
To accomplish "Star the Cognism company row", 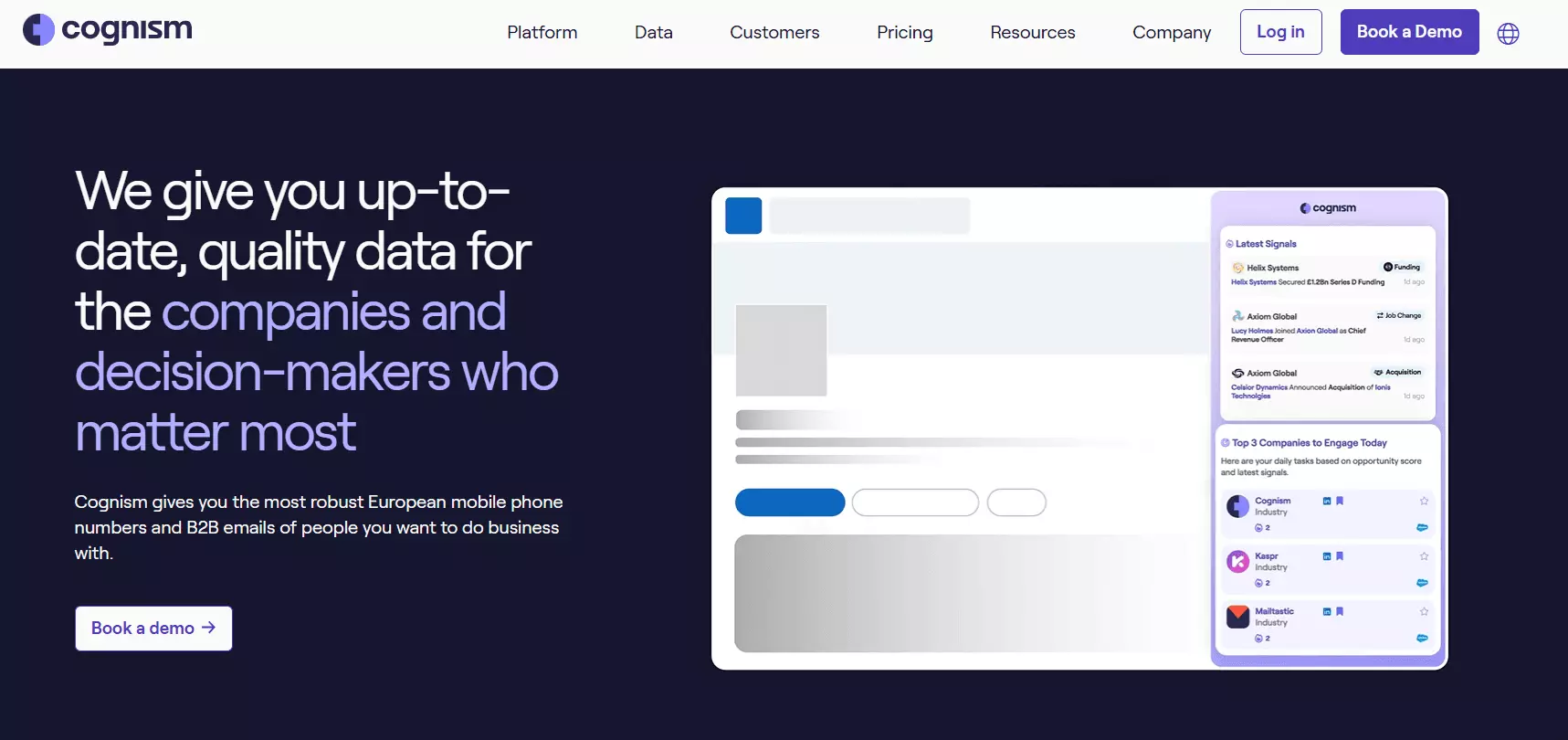I will [1424, 501].
